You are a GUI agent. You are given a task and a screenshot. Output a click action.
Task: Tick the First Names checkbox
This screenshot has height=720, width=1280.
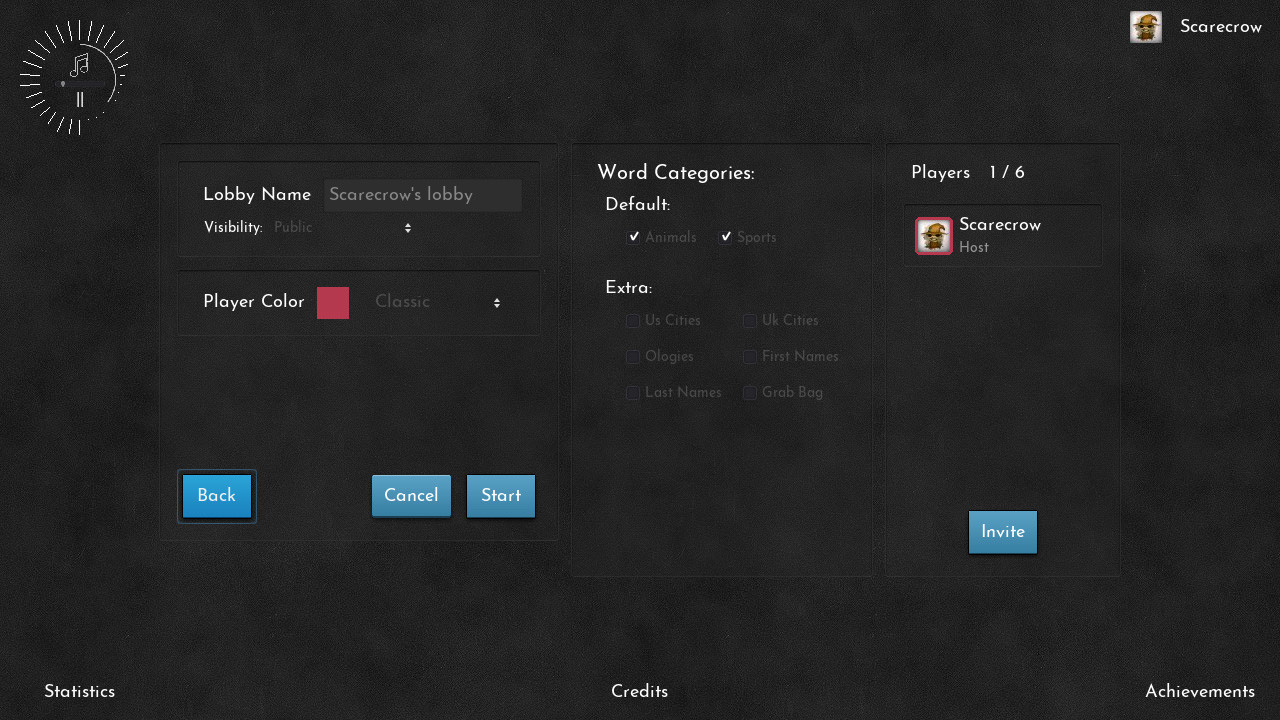(x=750, y=357)
